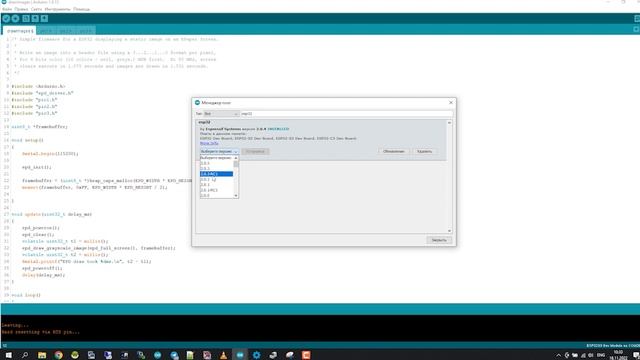Click the #include <Arduino.h> code line
The width and height of the screenshot is (640, 360).
(38, 86)
